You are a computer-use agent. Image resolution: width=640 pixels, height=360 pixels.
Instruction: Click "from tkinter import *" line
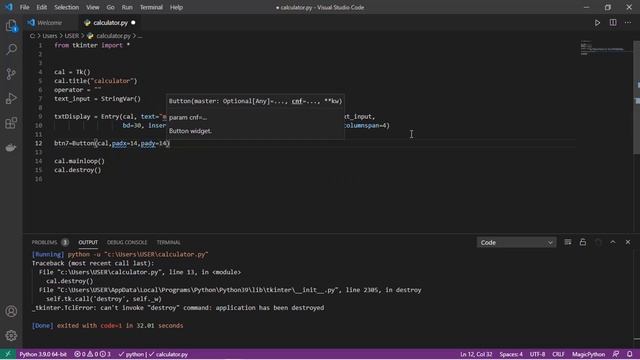[x=92, y=45]
